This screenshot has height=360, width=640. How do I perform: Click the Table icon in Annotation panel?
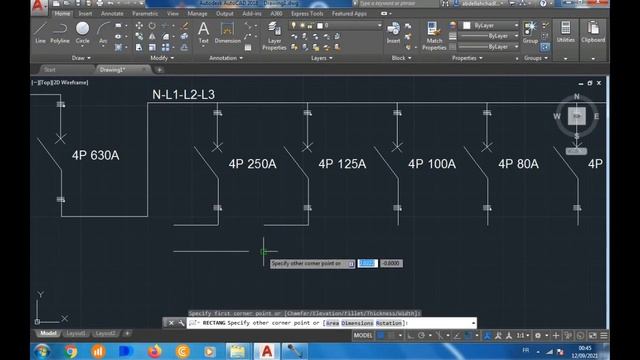point(248,47)
